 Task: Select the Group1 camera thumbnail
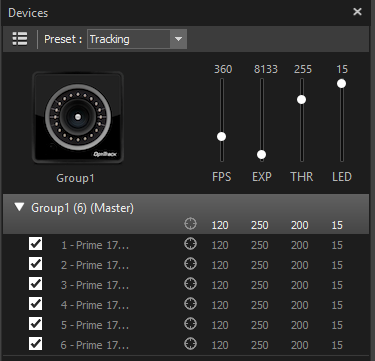(78, 117)
